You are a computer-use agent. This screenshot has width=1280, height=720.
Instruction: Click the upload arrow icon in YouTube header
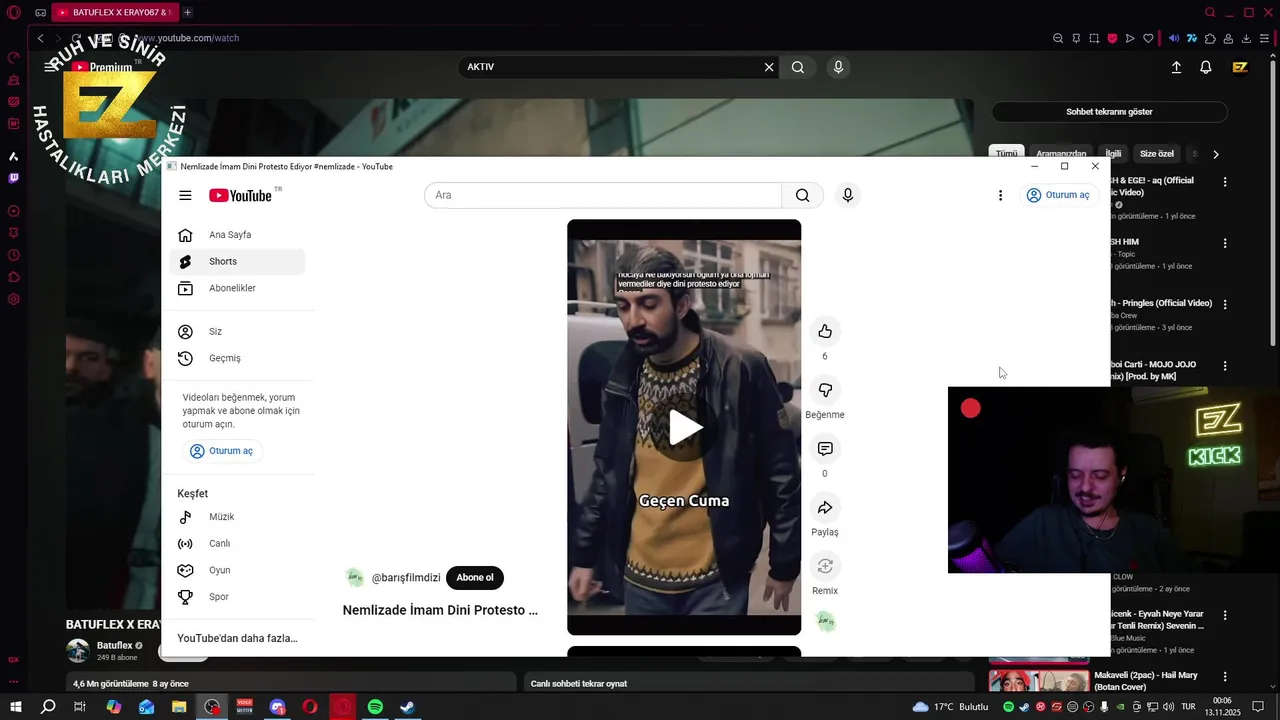pos(1176,67)
